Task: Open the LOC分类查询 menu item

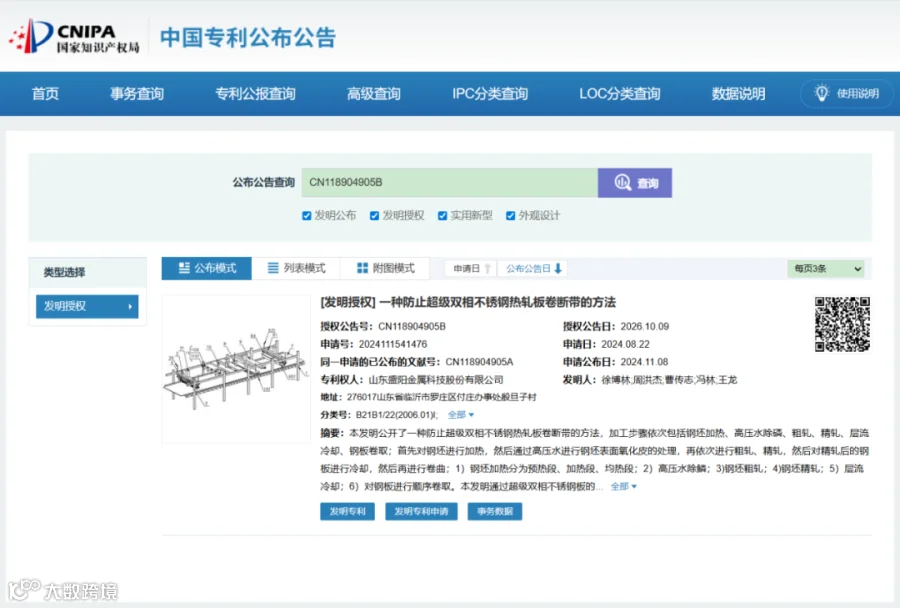Action: point(620,94)
